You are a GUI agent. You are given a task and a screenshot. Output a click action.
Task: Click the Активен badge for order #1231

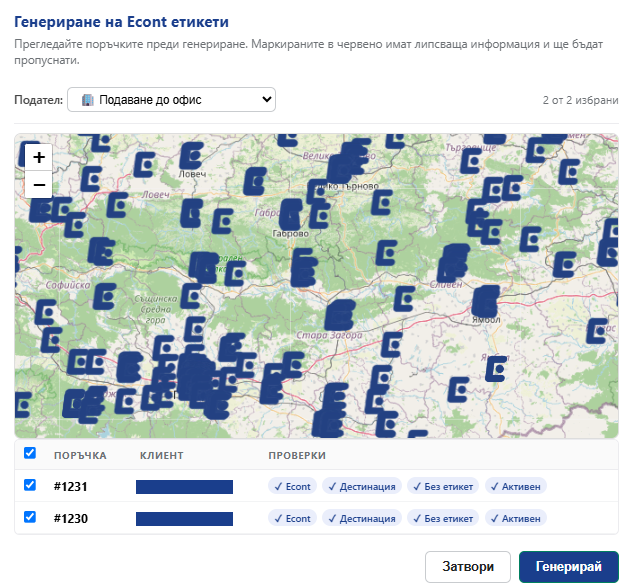point(516,486)
